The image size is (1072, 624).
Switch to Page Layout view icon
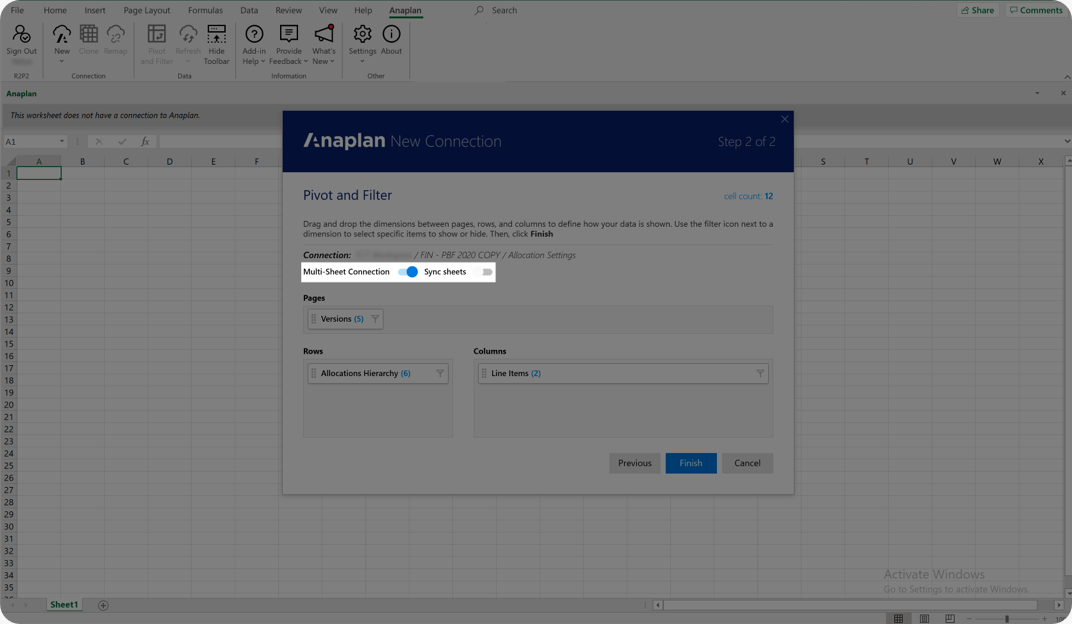coord(924,618)
